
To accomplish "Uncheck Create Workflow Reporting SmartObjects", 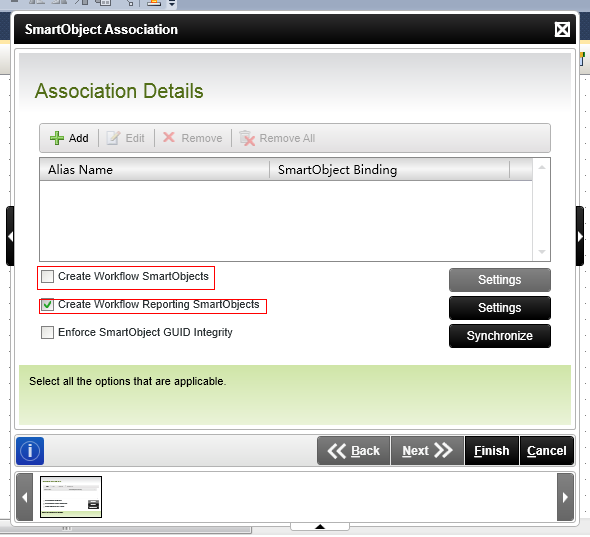I will pos(47,304).
